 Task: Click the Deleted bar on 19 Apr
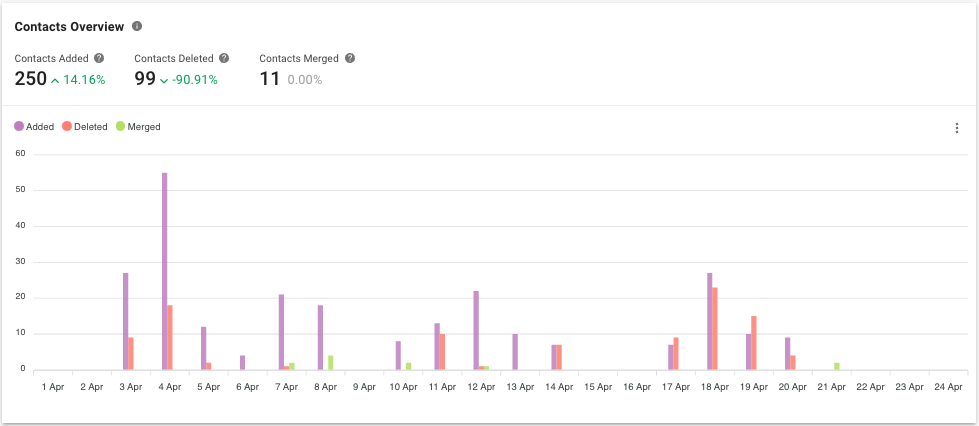click(x=754, y=342)
